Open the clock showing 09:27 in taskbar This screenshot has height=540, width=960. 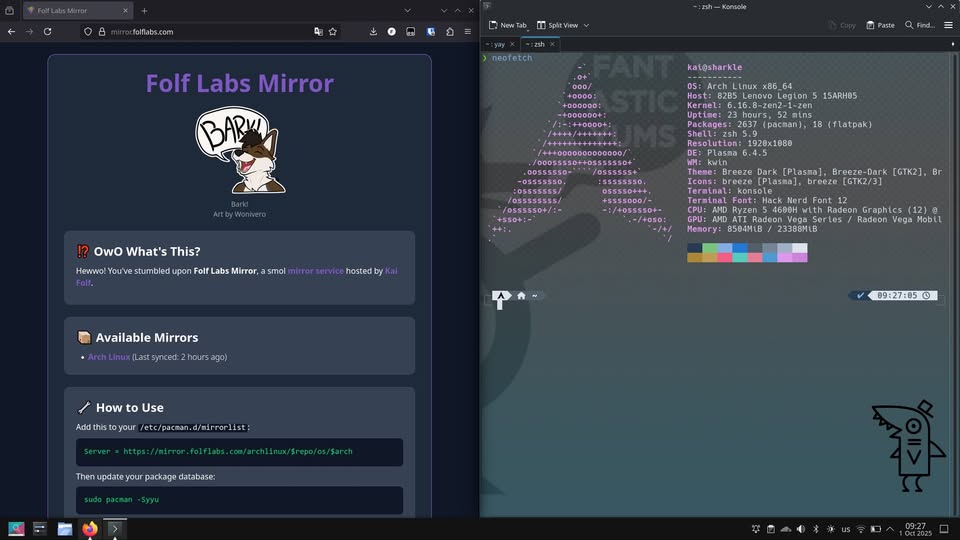tap(915, 529)
